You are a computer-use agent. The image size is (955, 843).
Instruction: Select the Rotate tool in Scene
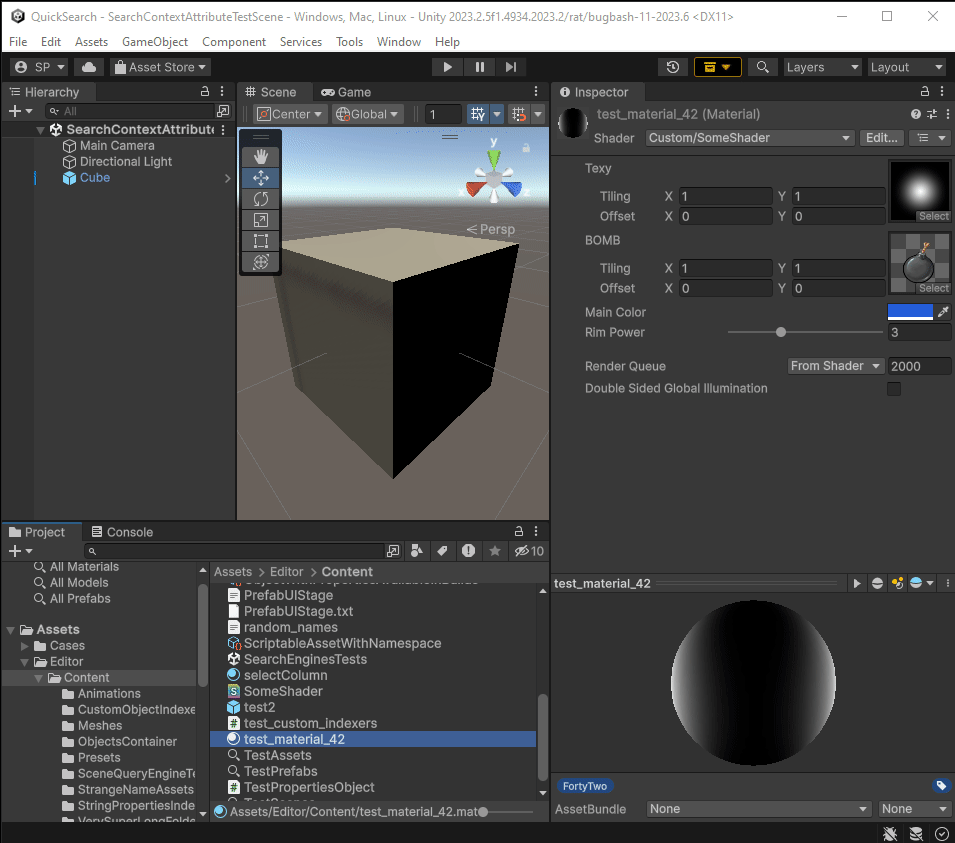coord(261,199)
